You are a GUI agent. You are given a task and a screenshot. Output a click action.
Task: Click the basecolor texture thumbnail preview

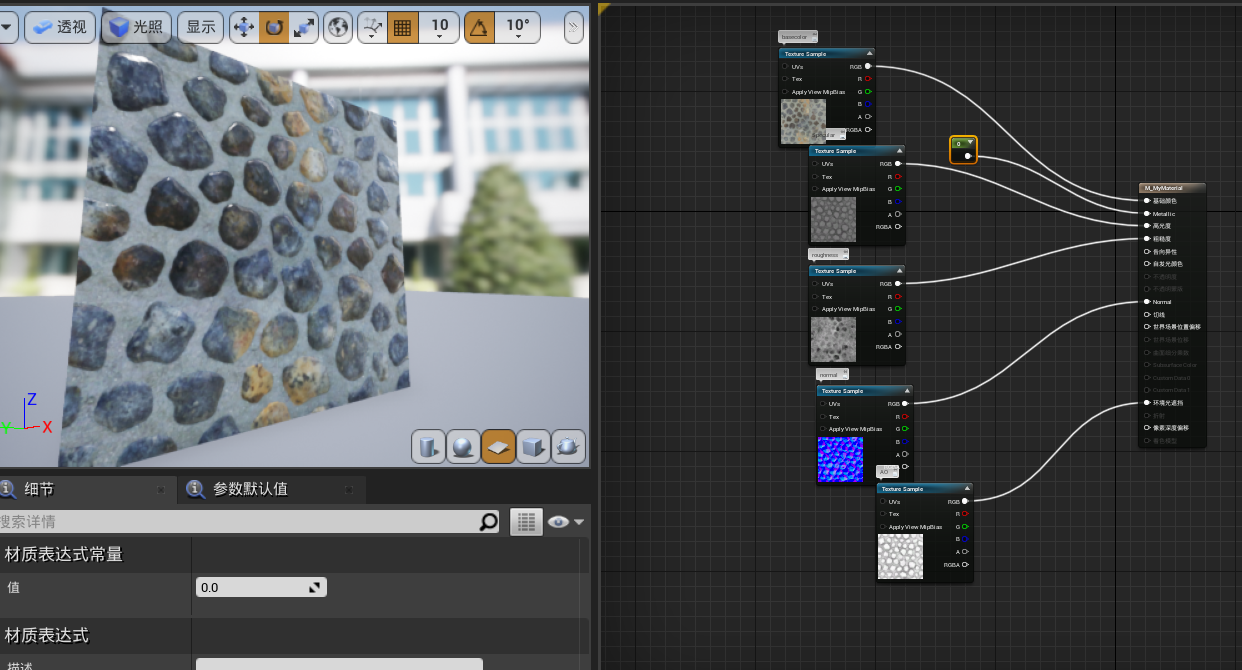pyautogui.click(x=802, y=121)
